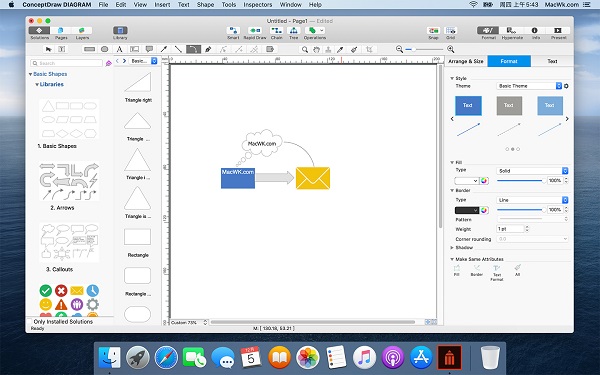Collapse the Style section
600x375 pixels.
[x=452, y=78]
